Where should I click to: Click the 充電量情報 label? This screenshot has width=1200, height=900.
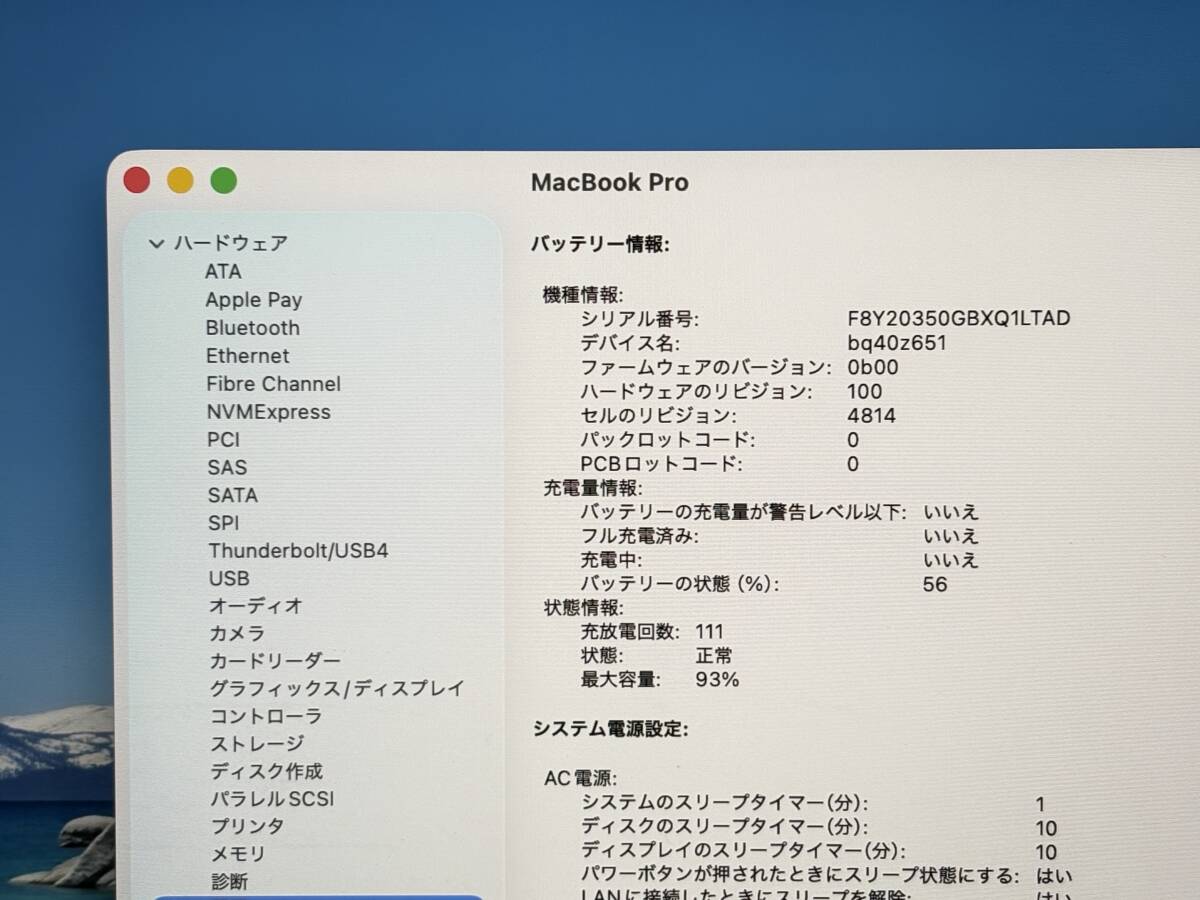(593, 488)
